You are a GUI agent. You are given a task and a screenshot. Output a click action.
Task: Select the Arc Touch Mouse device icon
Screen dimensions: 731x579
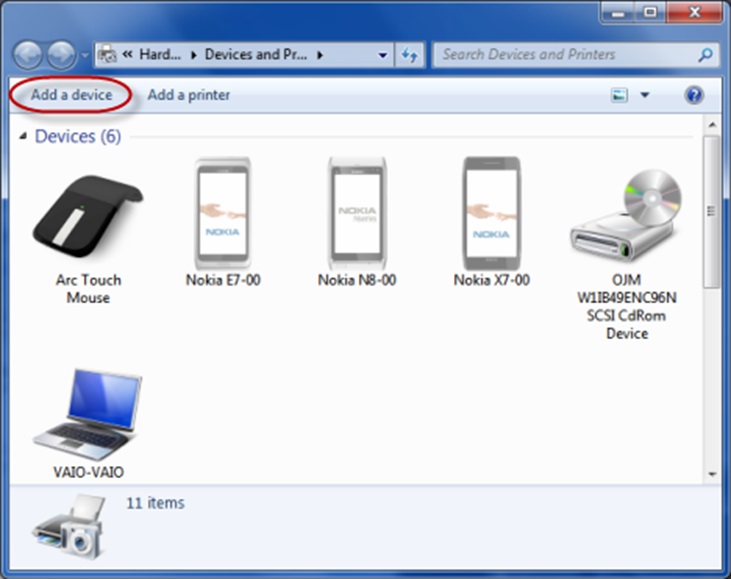[x=88, y=216]
